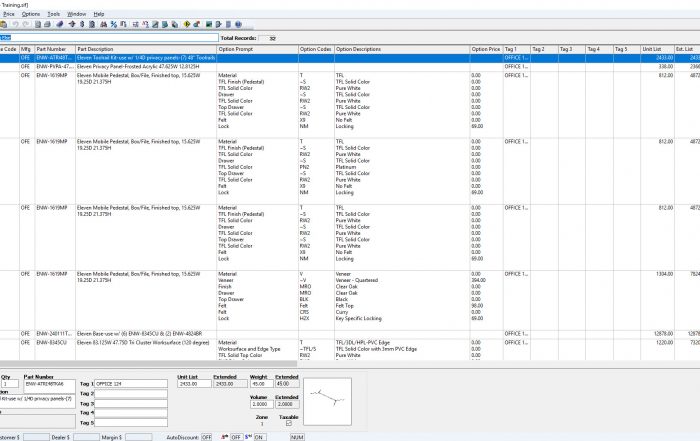Click the red A status bar icon
This screenshot has height=441, width=700.
tap(225, 437)
